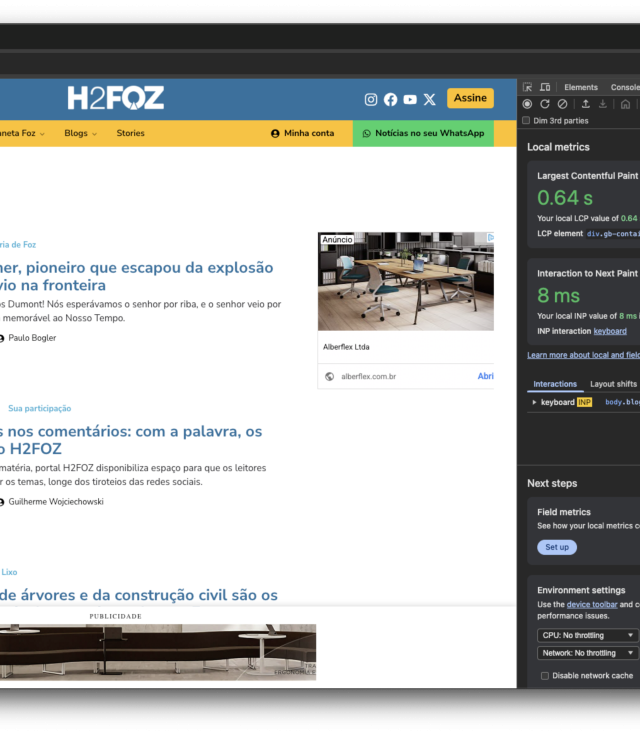640x735 pixels.
Task: Click the upload trace icon
Action: pos(586,104)
